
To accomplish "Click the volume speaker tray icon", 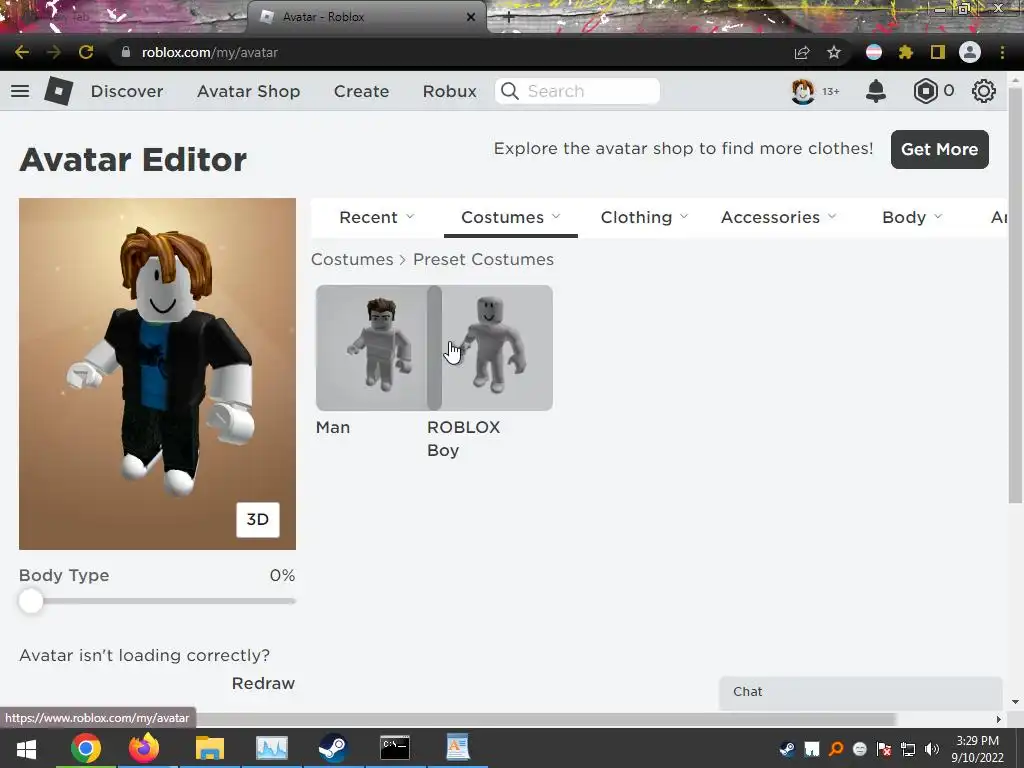I will click(932, 749).
